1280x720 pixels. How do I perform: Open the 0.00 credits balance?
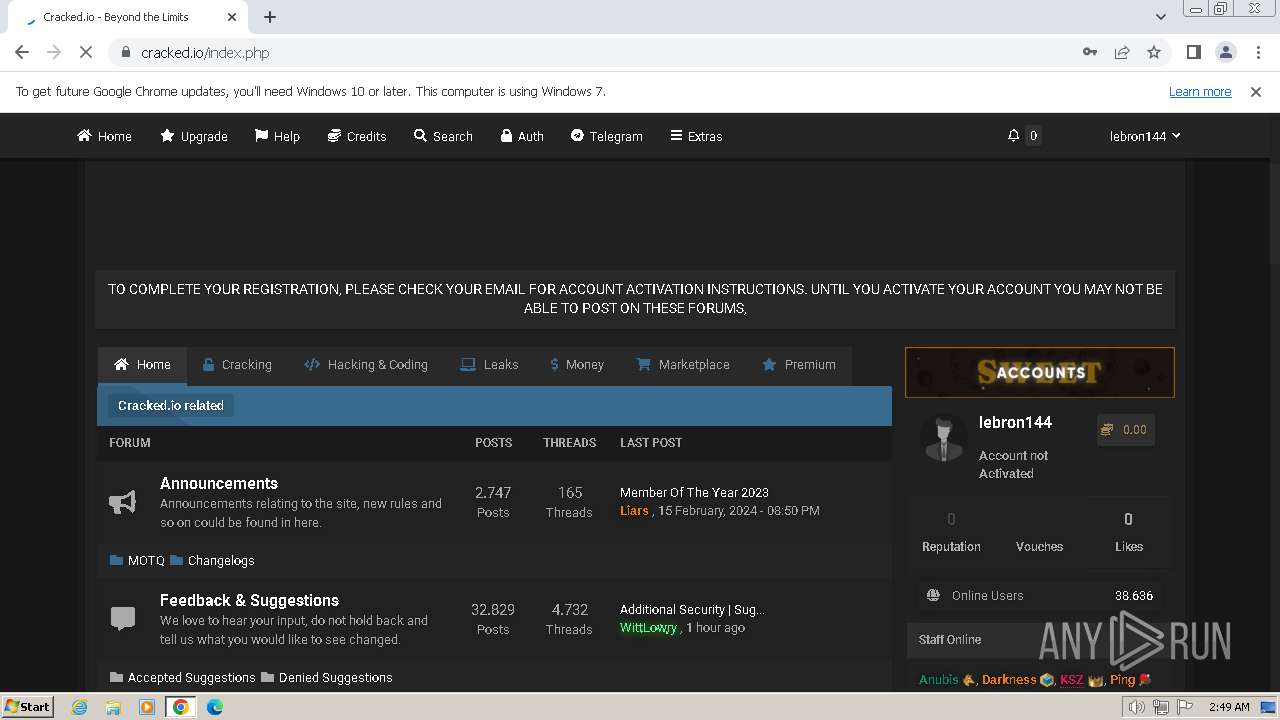pos(1126,429)
